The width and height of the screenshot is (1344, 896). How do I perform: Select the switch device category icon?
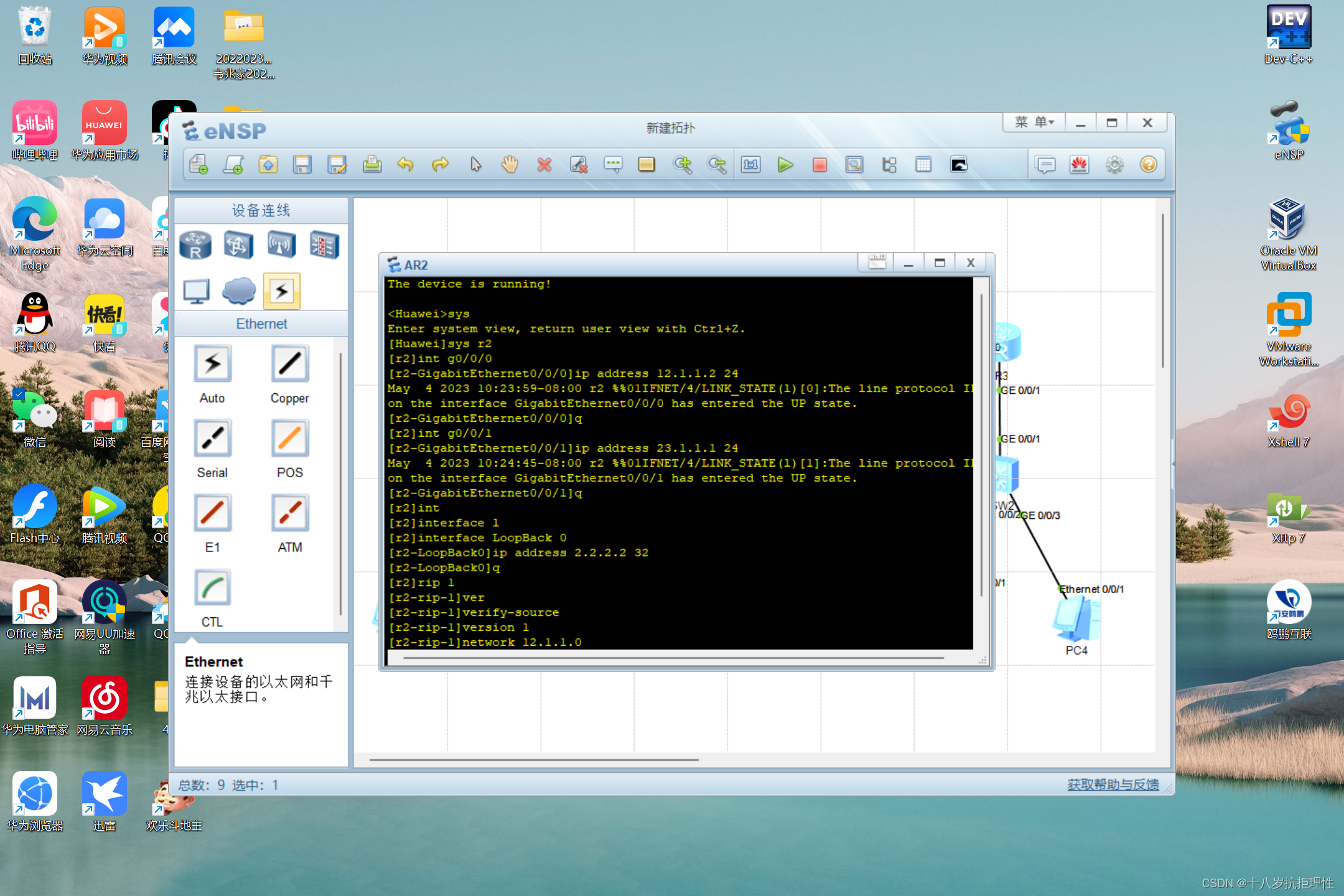click(238, 245)
